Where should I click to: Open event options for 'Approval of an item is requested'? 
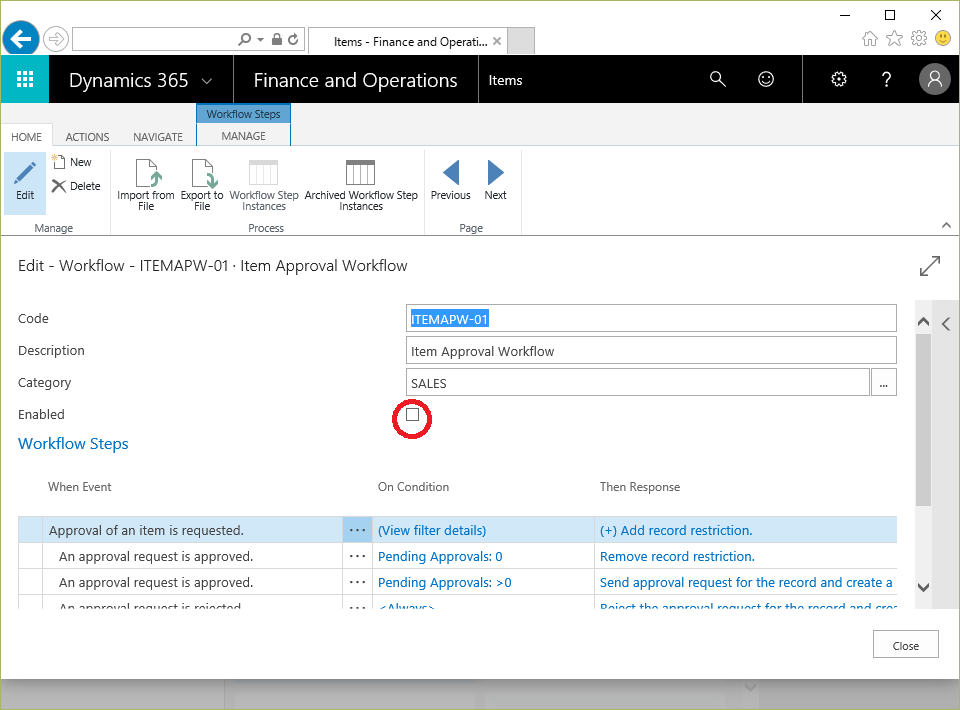point(358,530)
